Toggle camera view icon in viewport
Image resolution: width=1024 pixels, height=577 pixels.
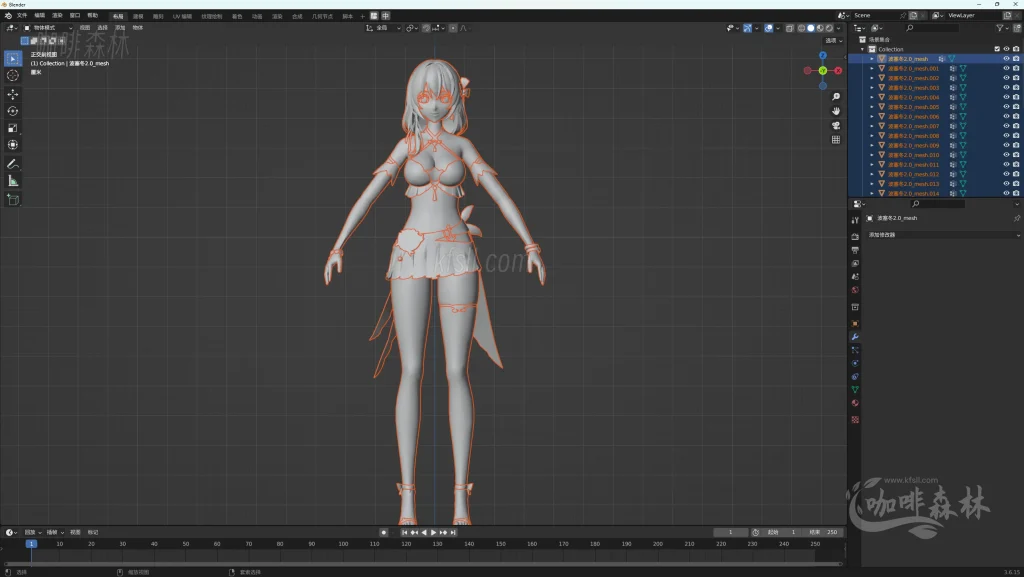[x=836, y=125]
